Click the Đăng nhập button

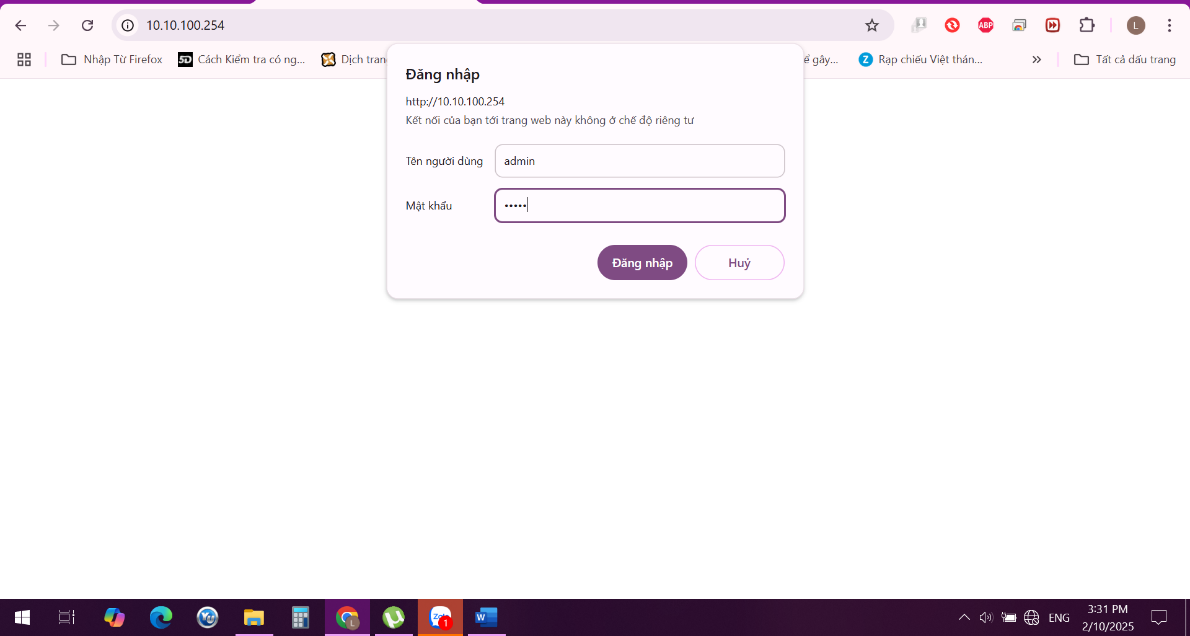point(642,263)
